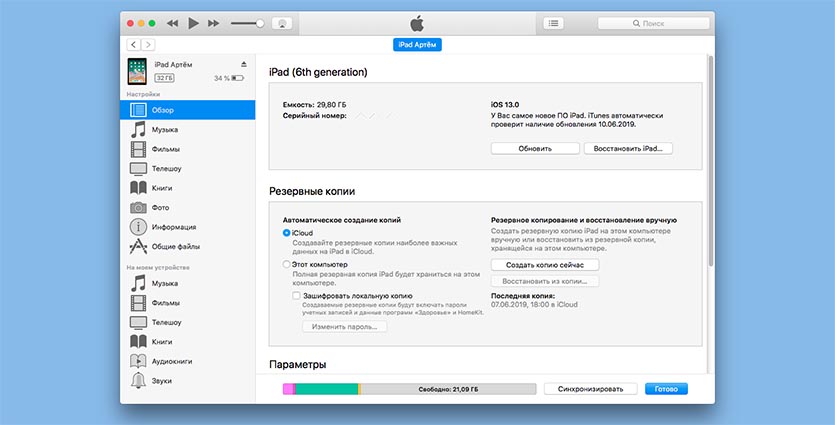Click the TV screen icon under На моем устройстве

tap(138, 322)
